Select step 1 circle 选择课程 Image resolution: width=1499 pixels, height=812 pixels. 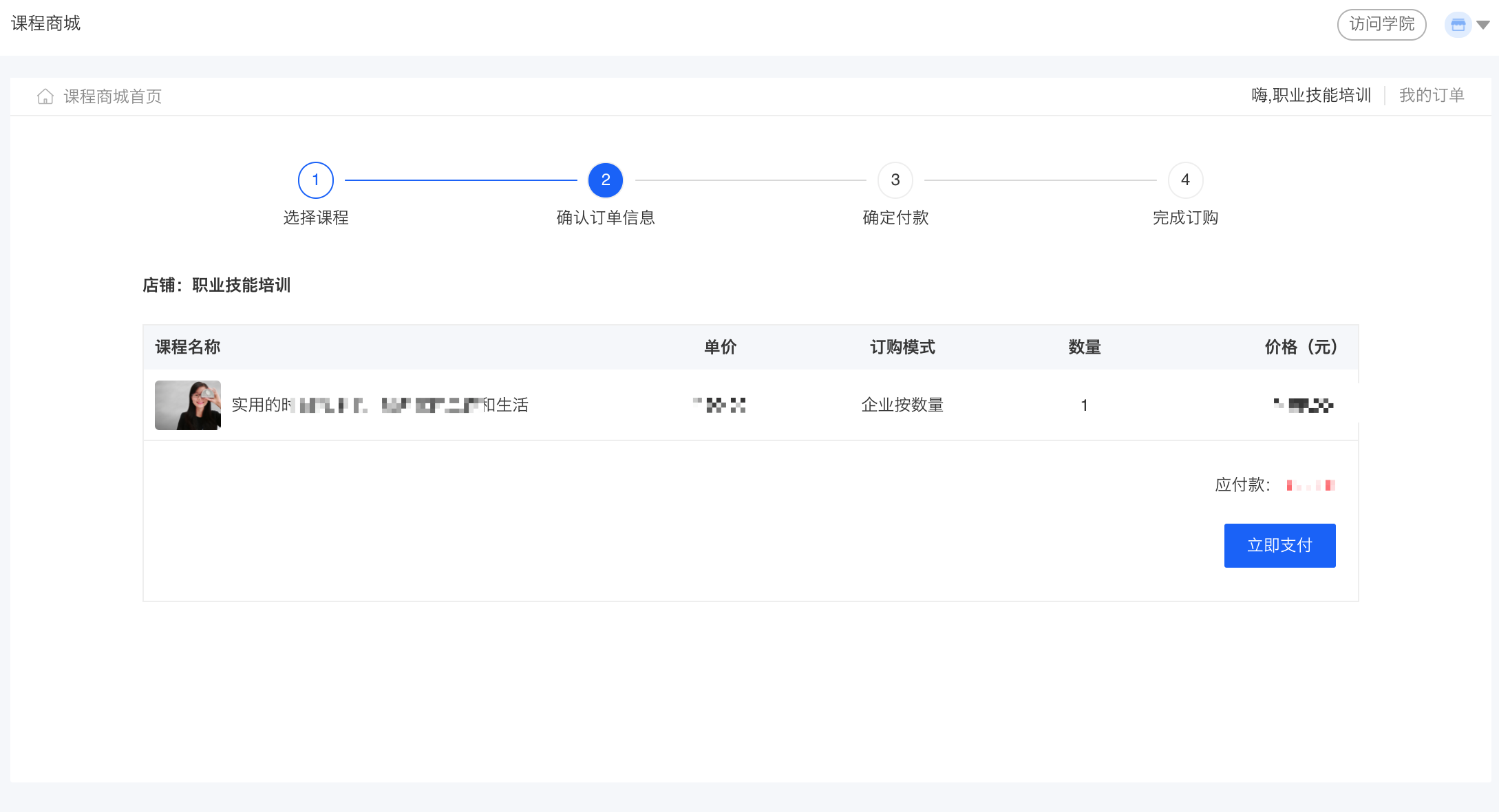(x=316, y=180)
